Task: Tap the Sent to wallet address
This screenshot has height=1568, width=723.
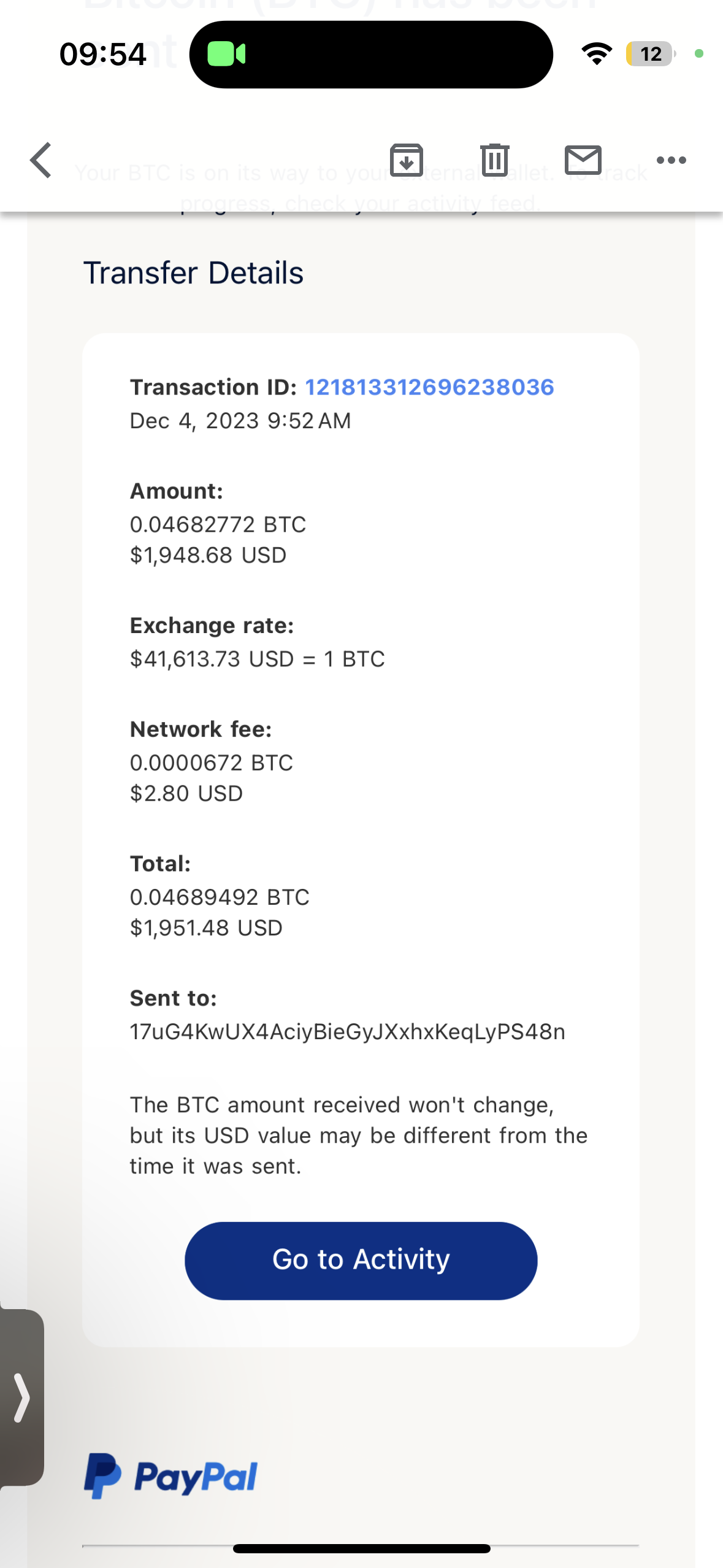Action: coord(347,1032)
